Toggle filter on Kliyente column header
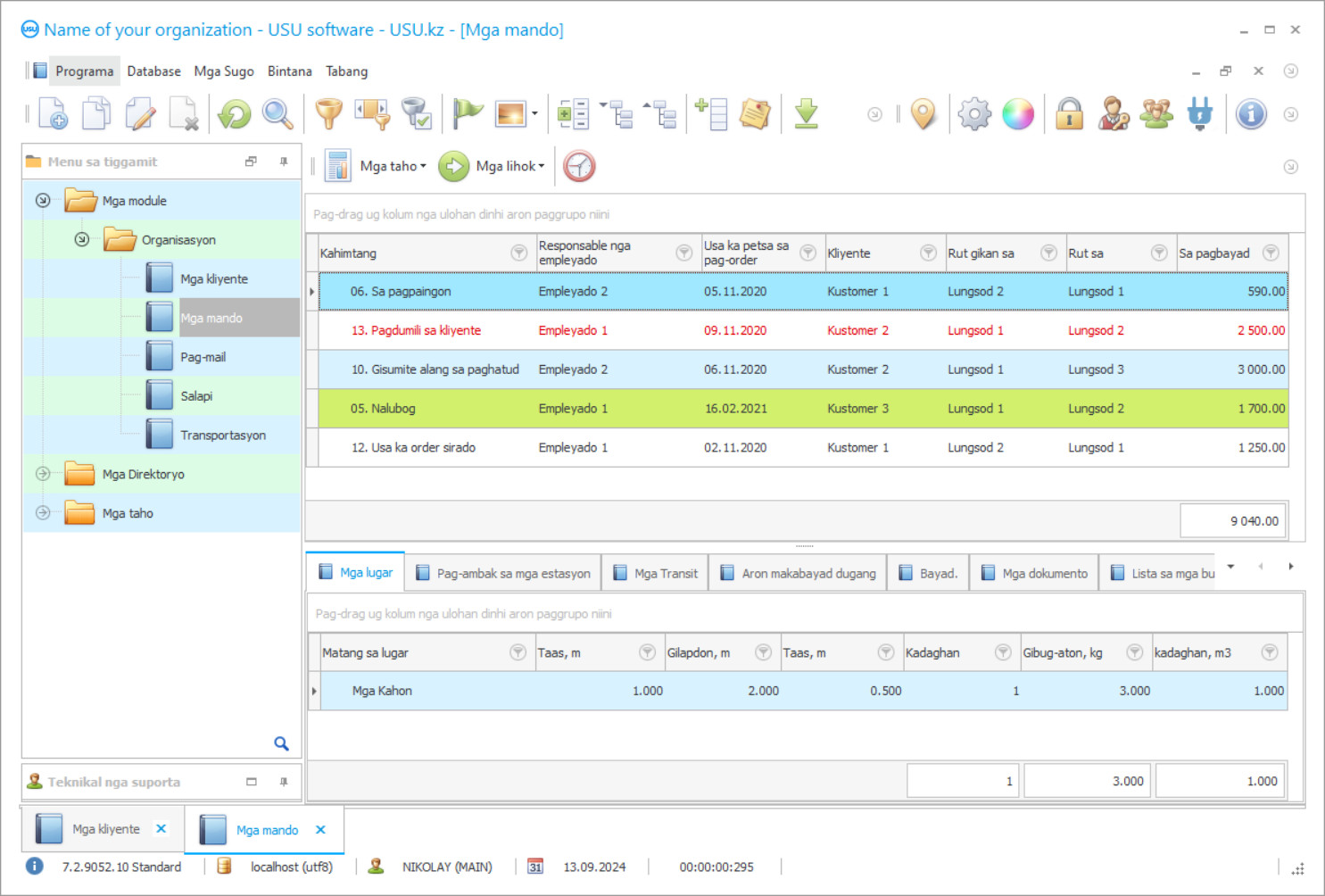Viewport: 1325px width, 896px height. coord(928,253)
